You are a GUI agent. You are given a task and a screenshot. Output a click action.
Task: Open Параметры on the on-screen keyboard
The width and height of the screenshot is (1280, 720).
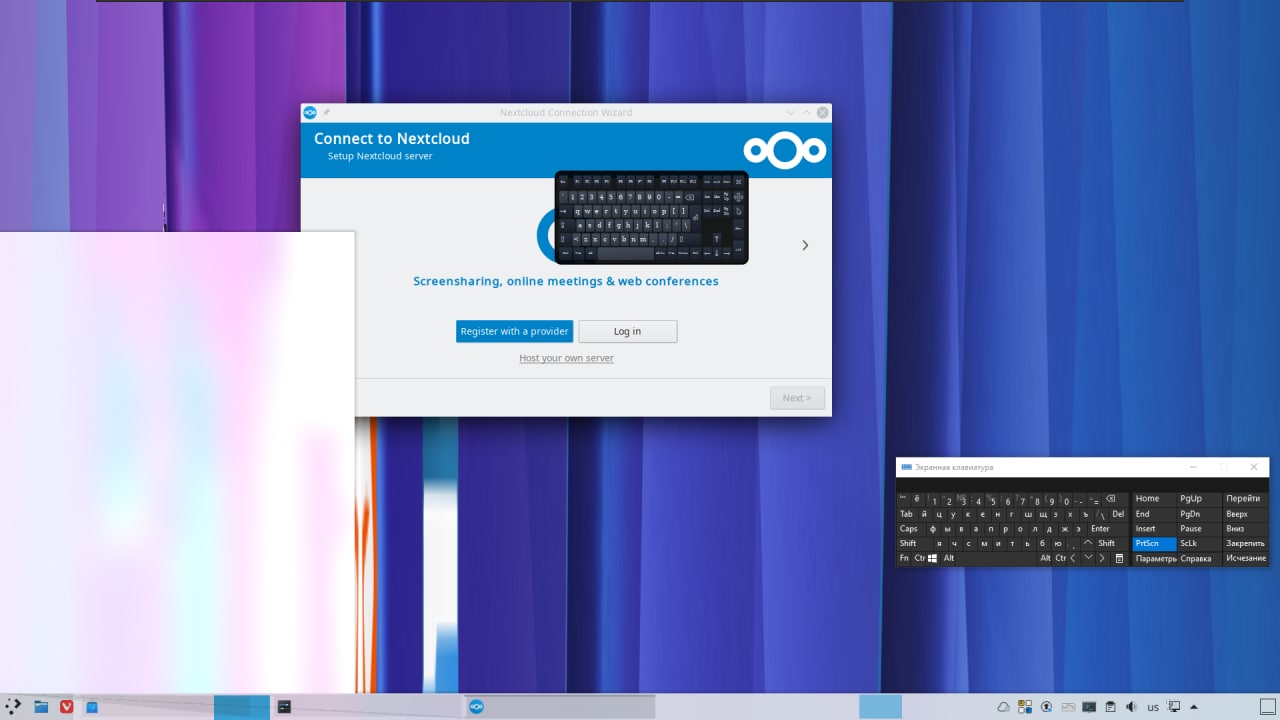1155,559
